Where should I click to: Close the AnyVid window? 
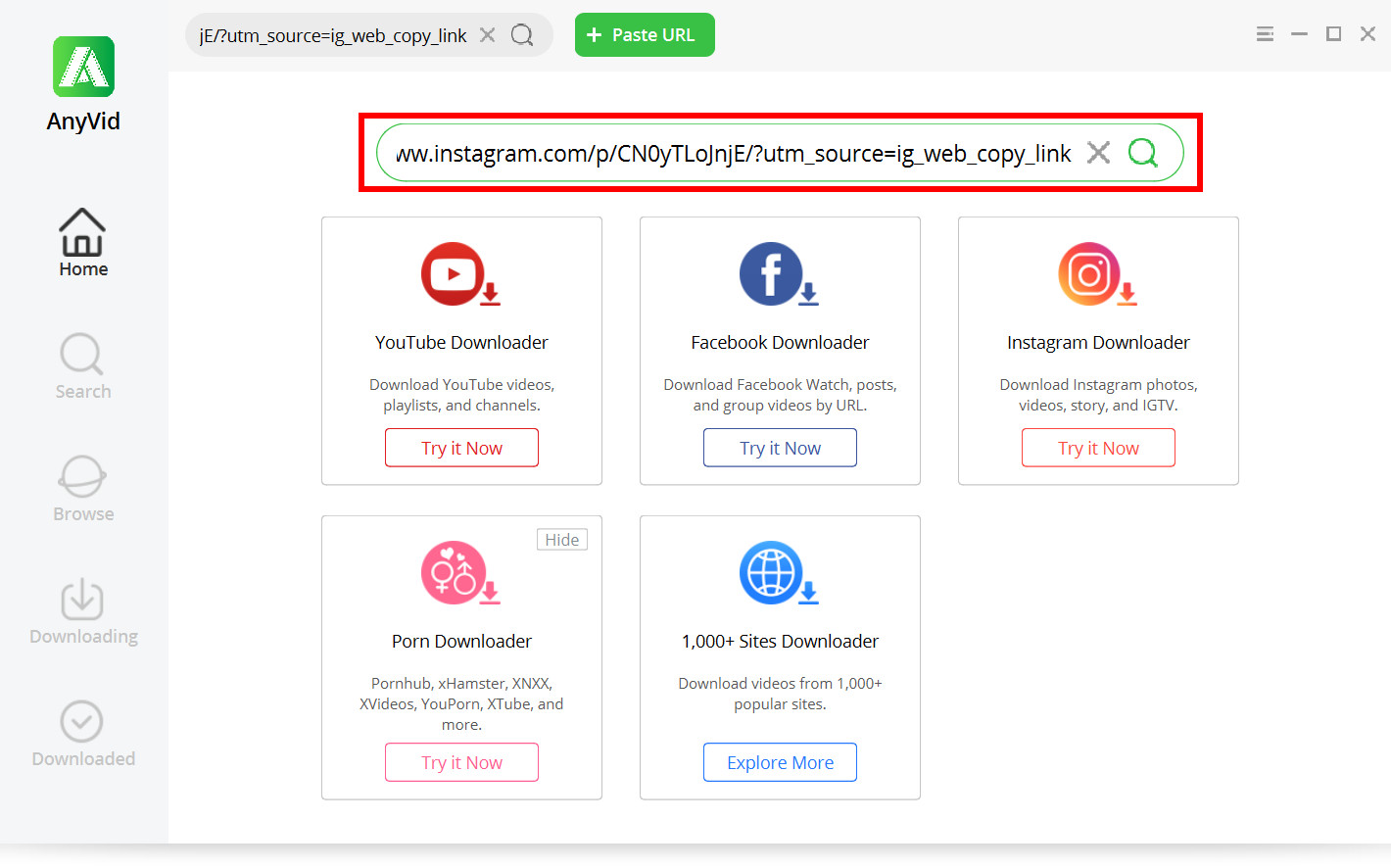tap(1367, 34)
